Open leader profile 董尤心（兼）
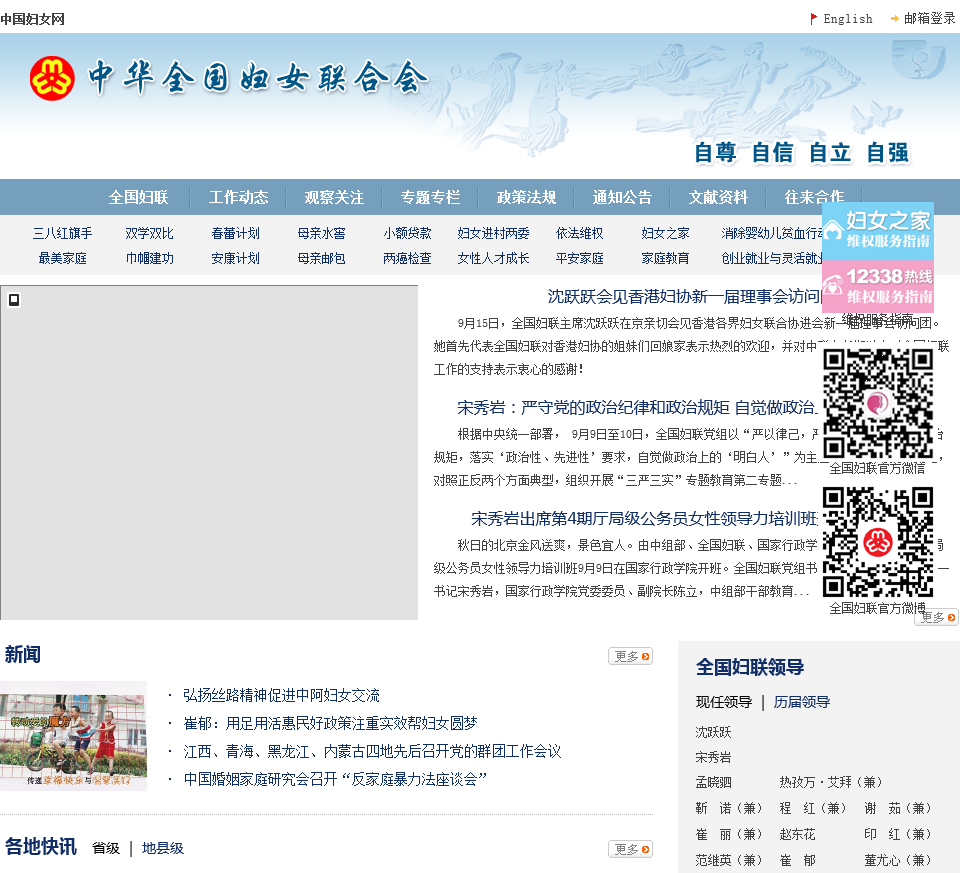Image resolution: width=960 pixels, height=873 pixels. tap(898, 860)
